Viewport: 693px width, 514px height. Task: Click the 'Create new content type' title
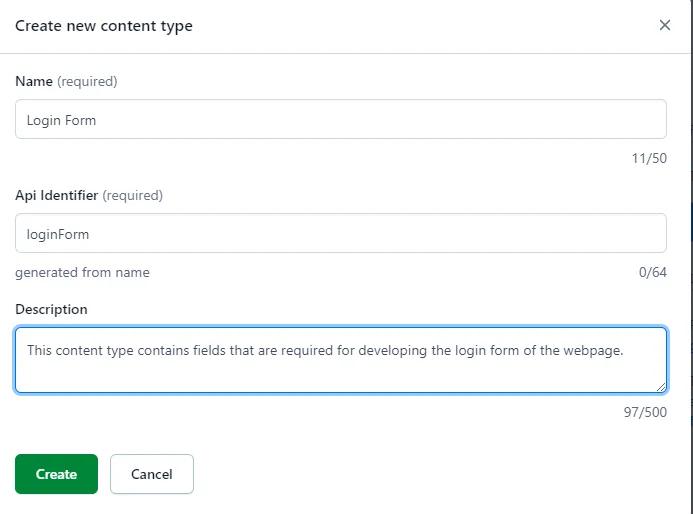point(104,26)
